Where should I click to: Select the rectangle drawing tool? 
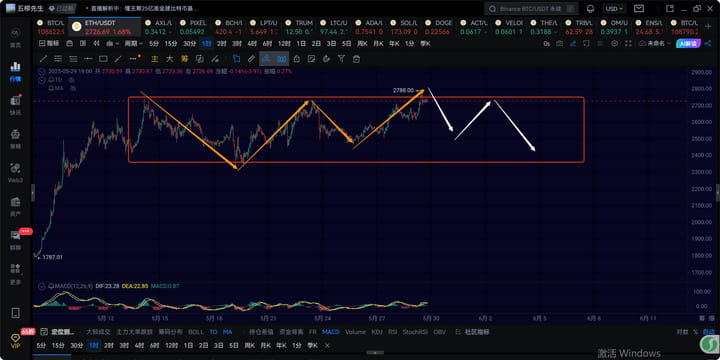pos(103,59)
